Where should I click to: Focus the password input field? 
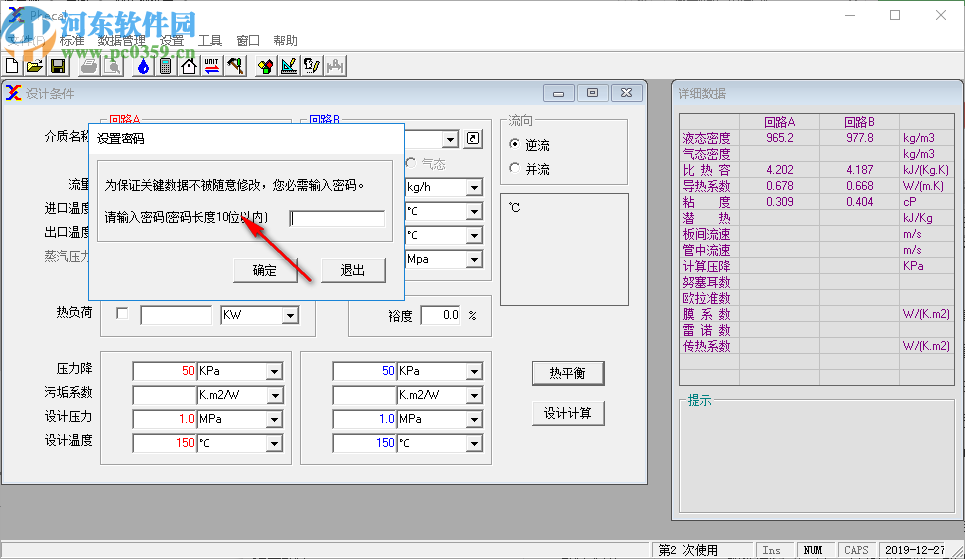click(337, 219)
